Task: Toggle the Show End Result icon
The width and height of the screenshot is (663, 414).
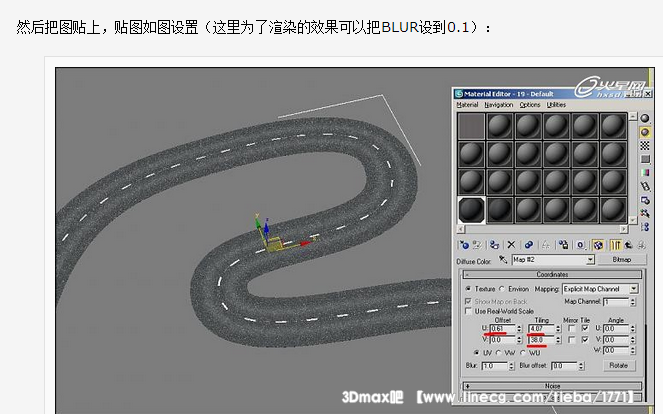Action: (x=616, y=245)
